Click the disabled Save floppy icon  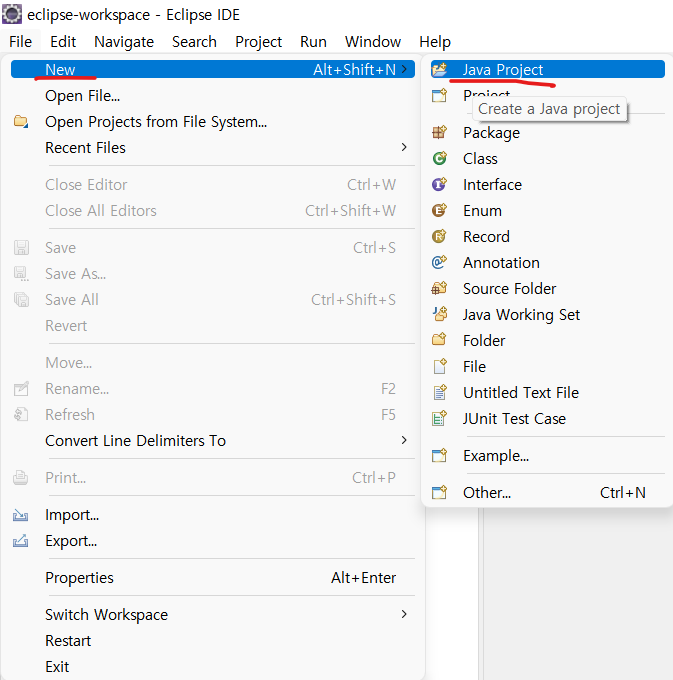[21, 248]
